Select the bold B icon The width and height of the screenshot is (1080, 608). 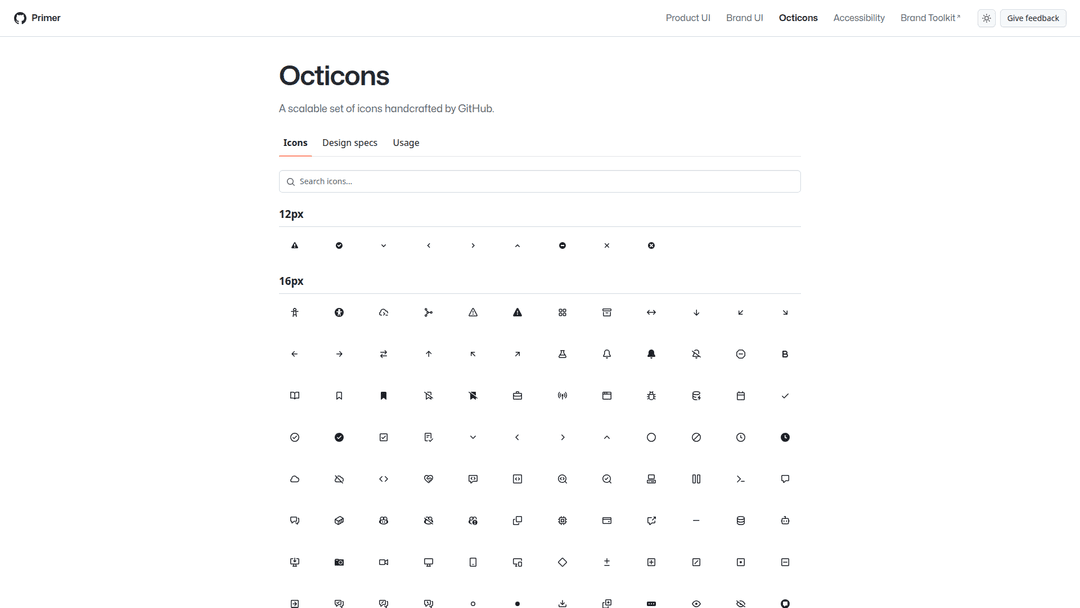click(x=785, y=354)
